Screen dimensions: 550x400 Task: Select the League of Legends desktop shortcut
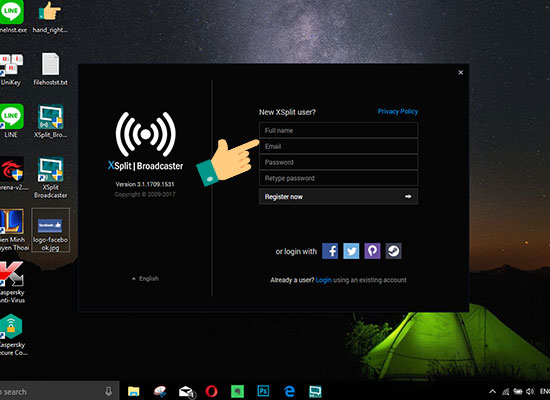tap(13, 230)
